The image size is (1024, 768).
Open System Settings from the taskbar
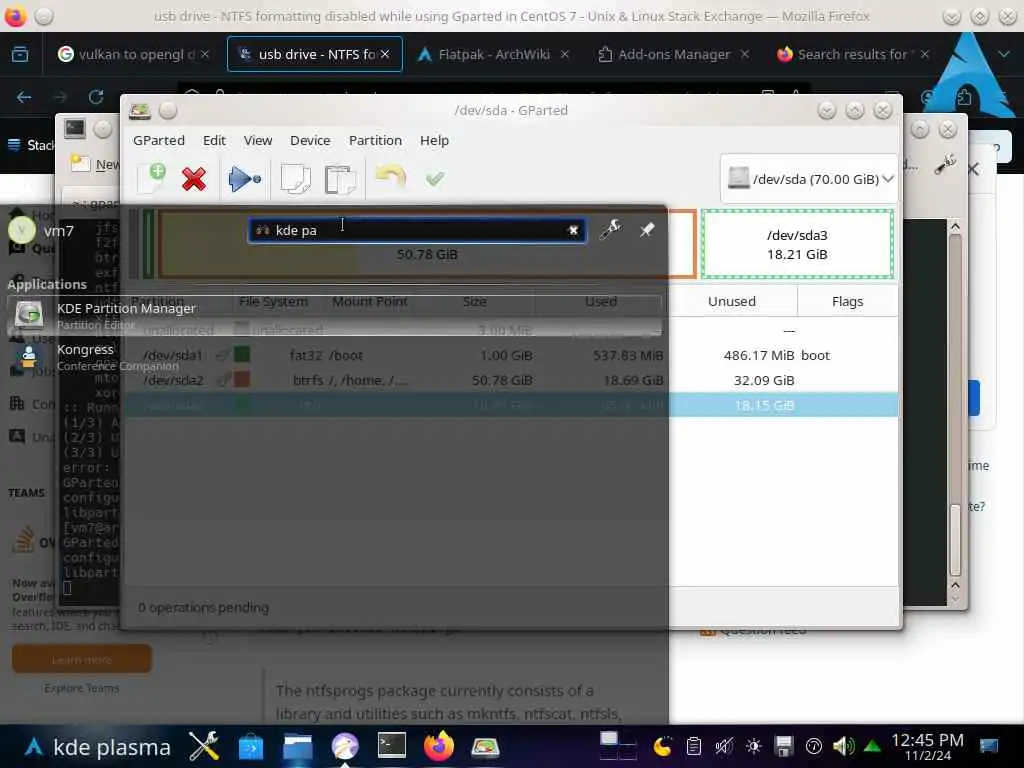tap(204, 745)
